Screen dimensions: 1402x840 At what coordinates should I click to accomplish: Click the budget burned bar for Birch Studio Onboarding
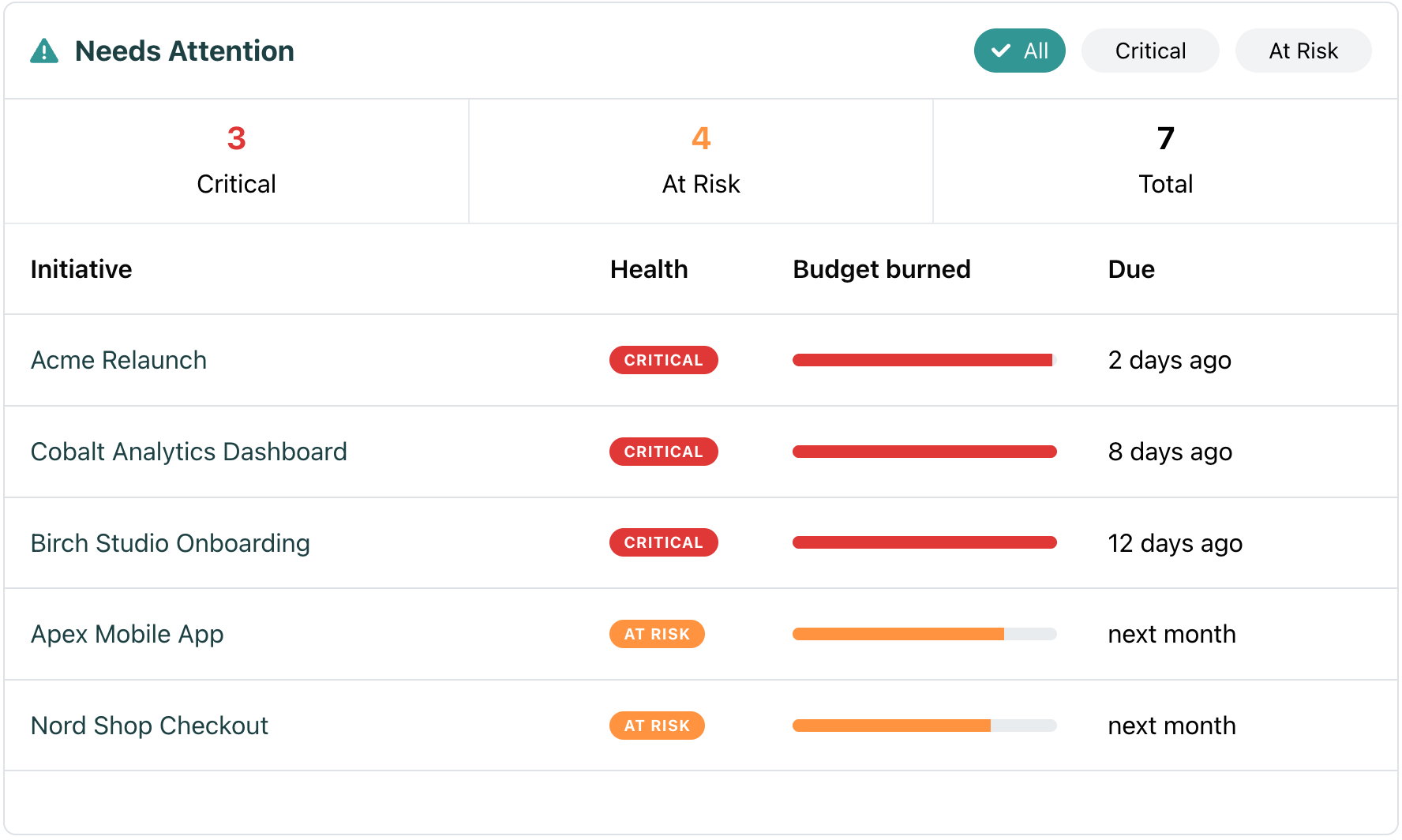point(924,542)
